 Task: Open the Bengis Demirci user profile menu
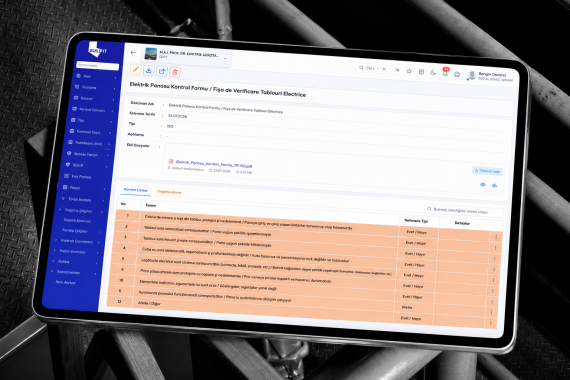click(x=491, y=76)
